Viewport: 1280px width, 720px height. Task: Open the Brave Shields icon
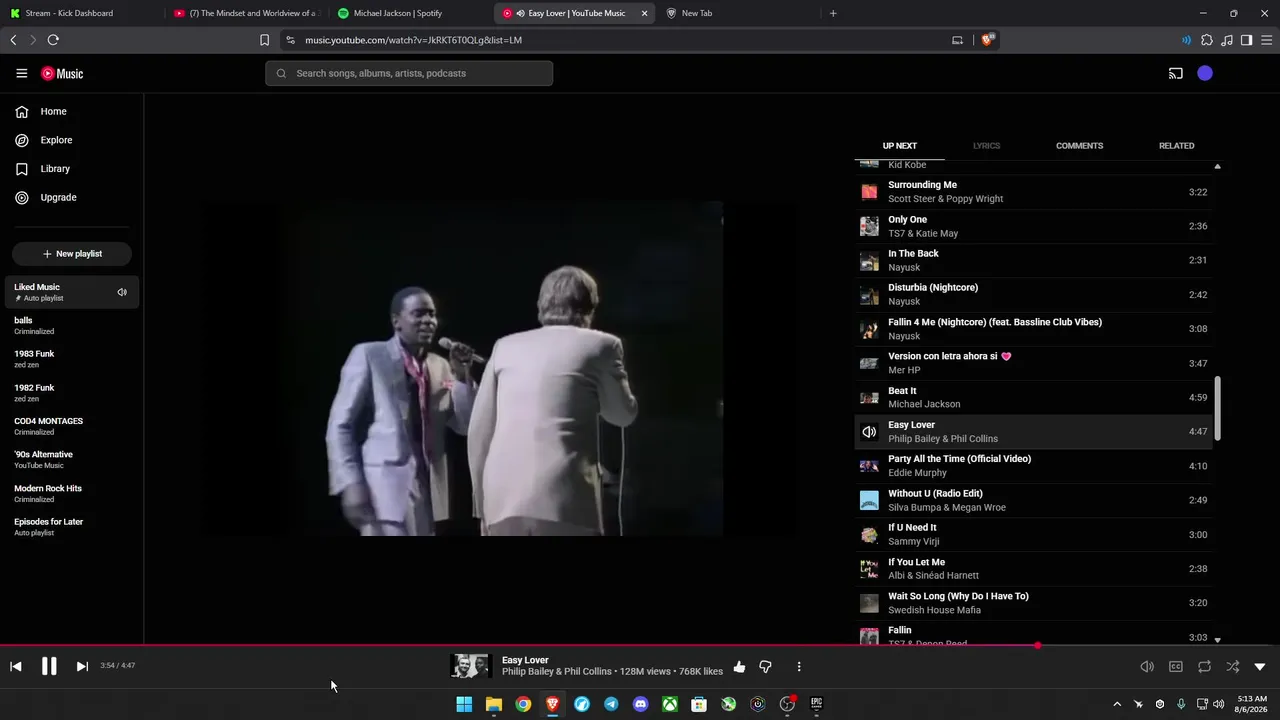987,40
